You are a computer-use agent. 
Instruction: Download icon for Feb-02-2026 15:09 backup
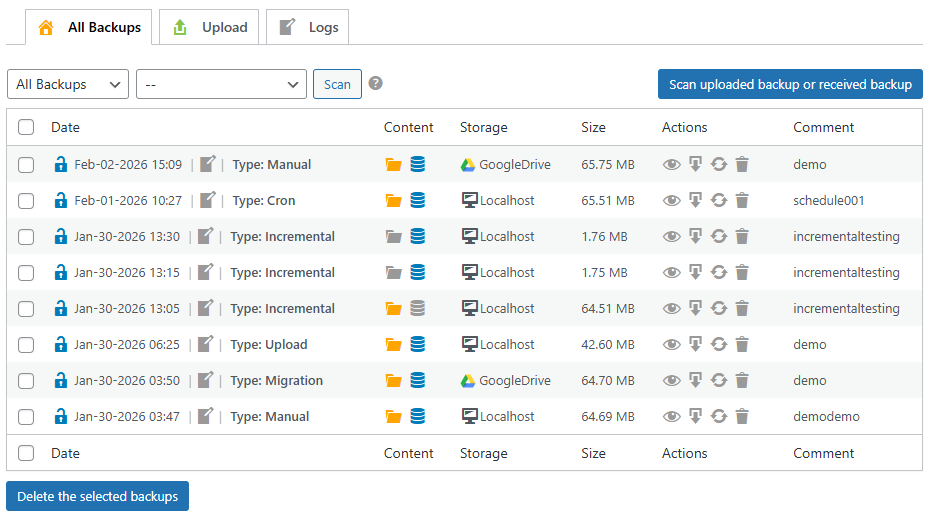click(695, 164)
